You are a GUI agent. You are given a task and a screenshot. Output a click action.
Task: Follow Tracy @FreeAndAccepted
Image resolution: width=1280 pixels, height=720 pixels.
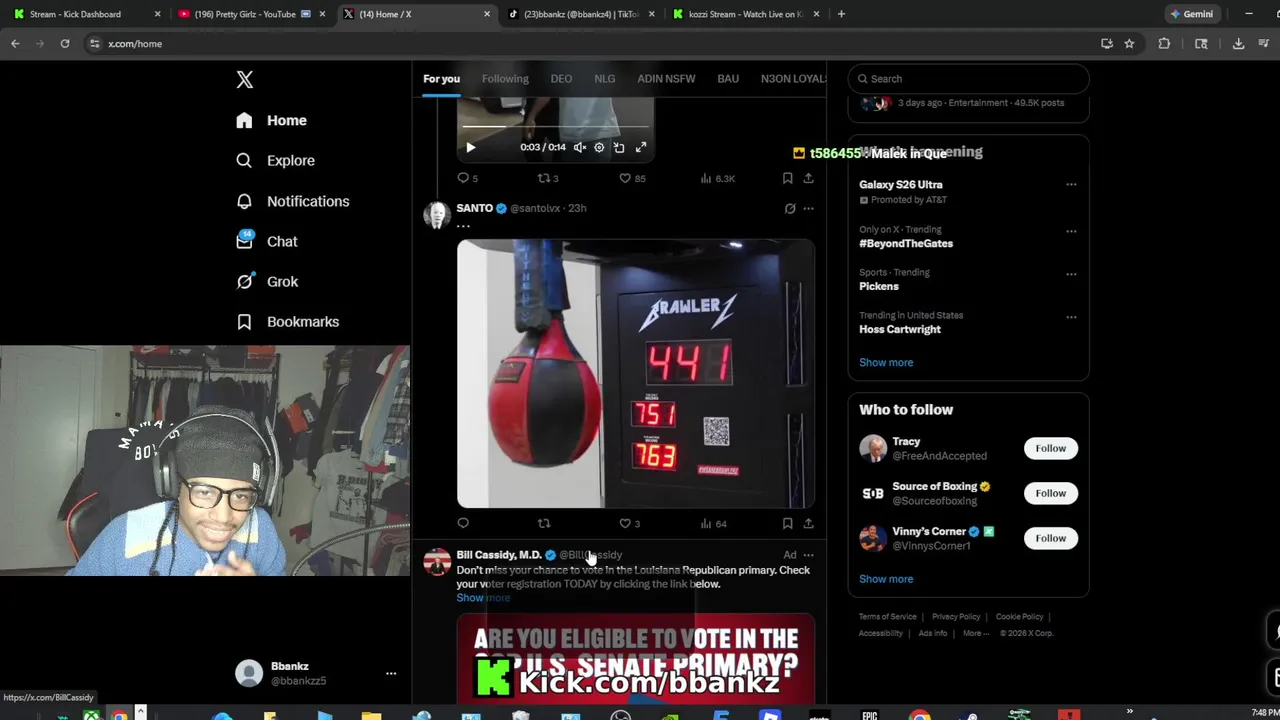tap(1051, 448)
